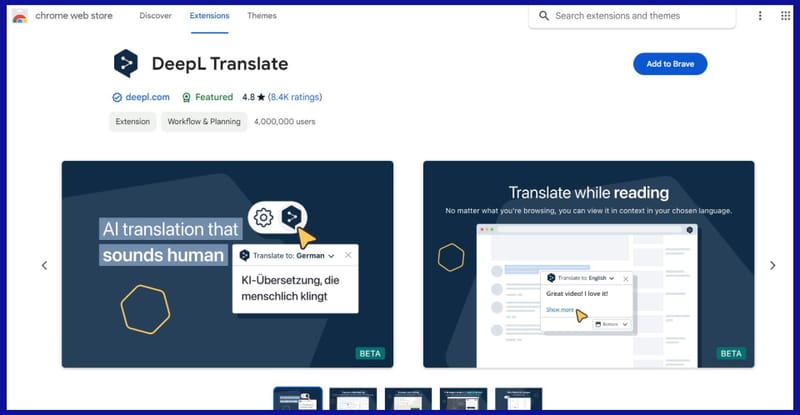The width and height of the screenshot is (800, 415).
Task: Click the DeepL Translate extension logo
Action: [x=126, y=64]
